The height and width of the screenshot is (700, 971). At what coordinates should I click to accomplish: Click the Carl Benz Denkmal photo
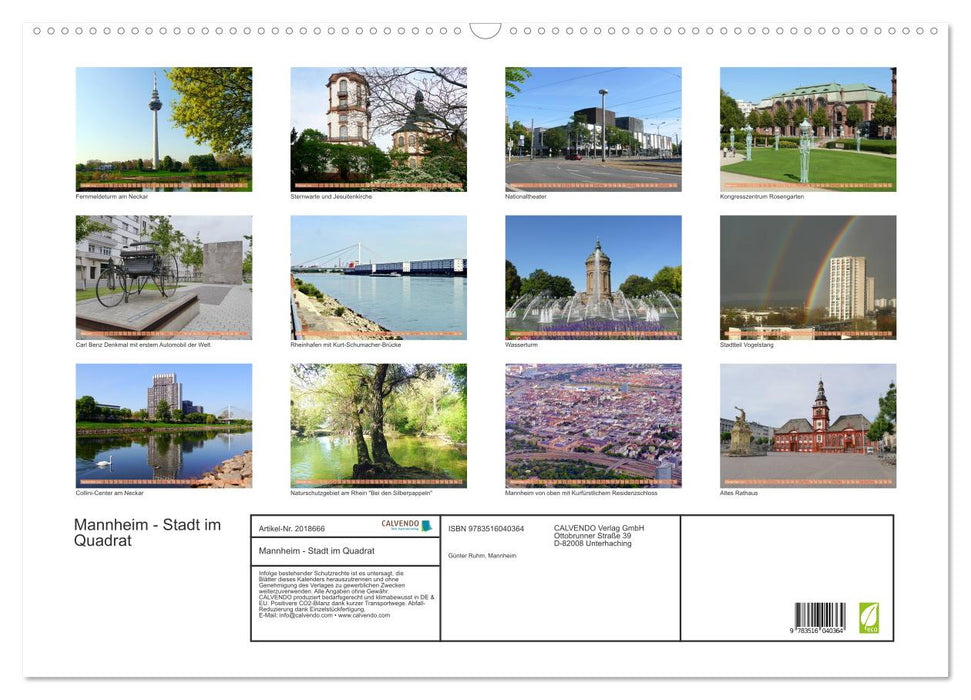click(163, 276)
